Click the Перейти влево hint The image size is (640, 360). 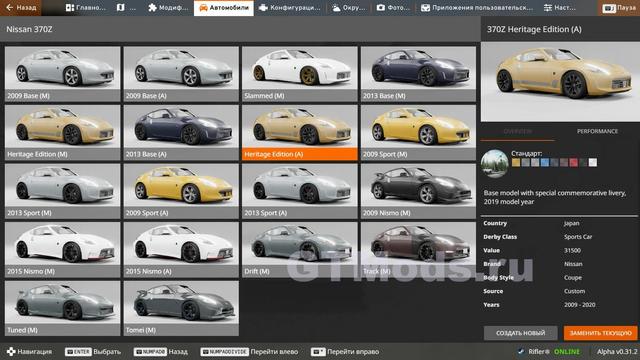pos(249,351)
